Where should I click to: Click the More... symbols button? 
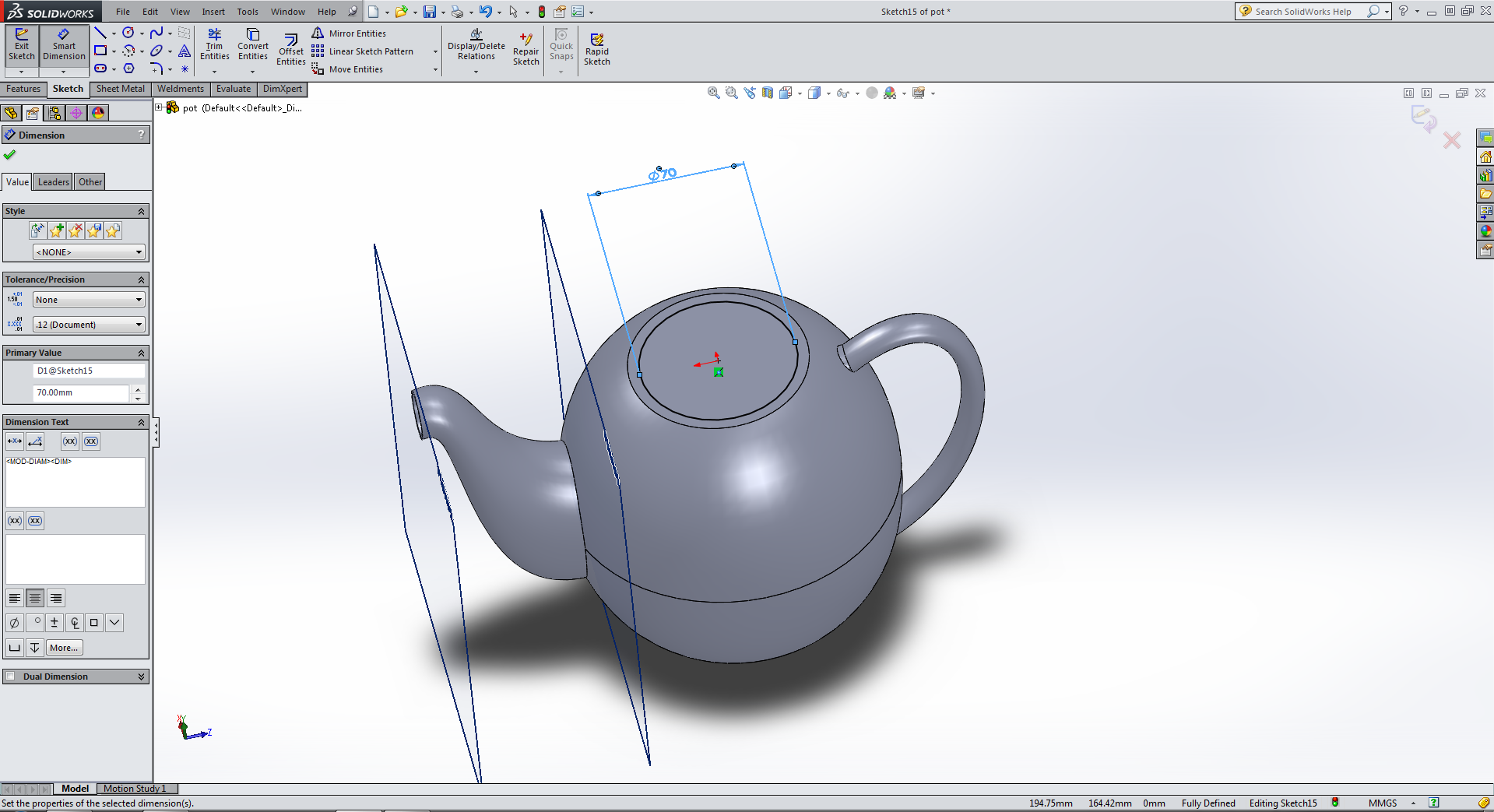tap(64, 648)
